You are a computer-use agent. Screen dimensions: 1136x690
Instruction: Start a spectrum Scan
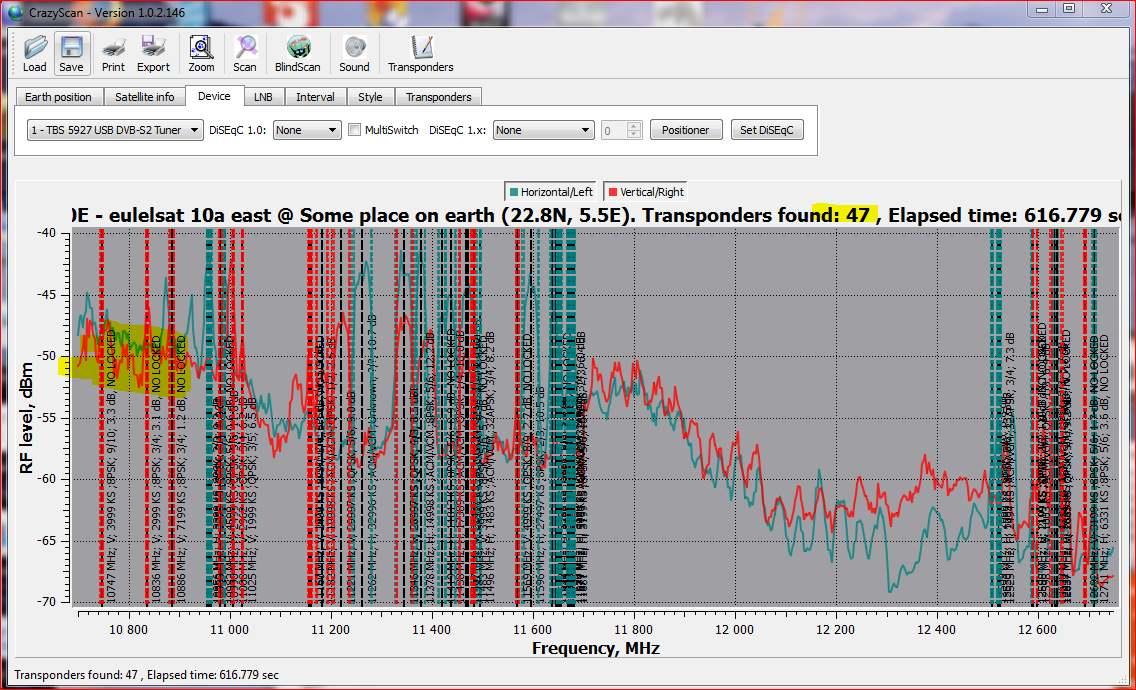(x=245, y=54)
